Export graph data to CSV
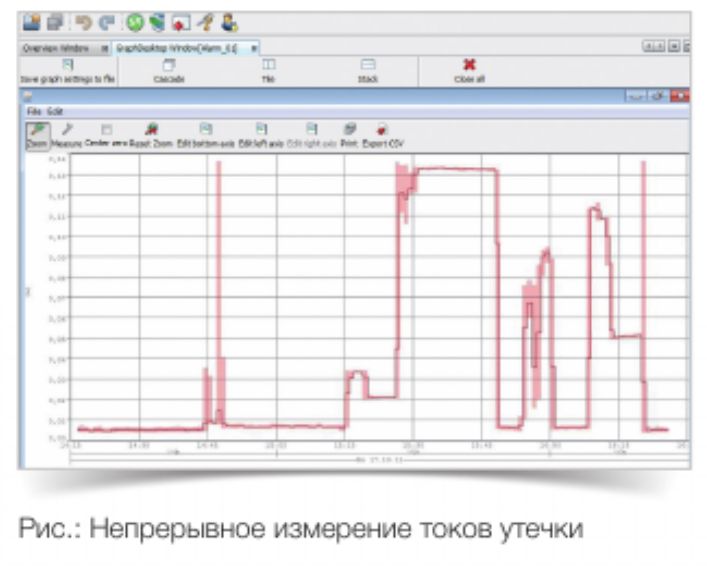707x570 pixels. click(382, 134)
